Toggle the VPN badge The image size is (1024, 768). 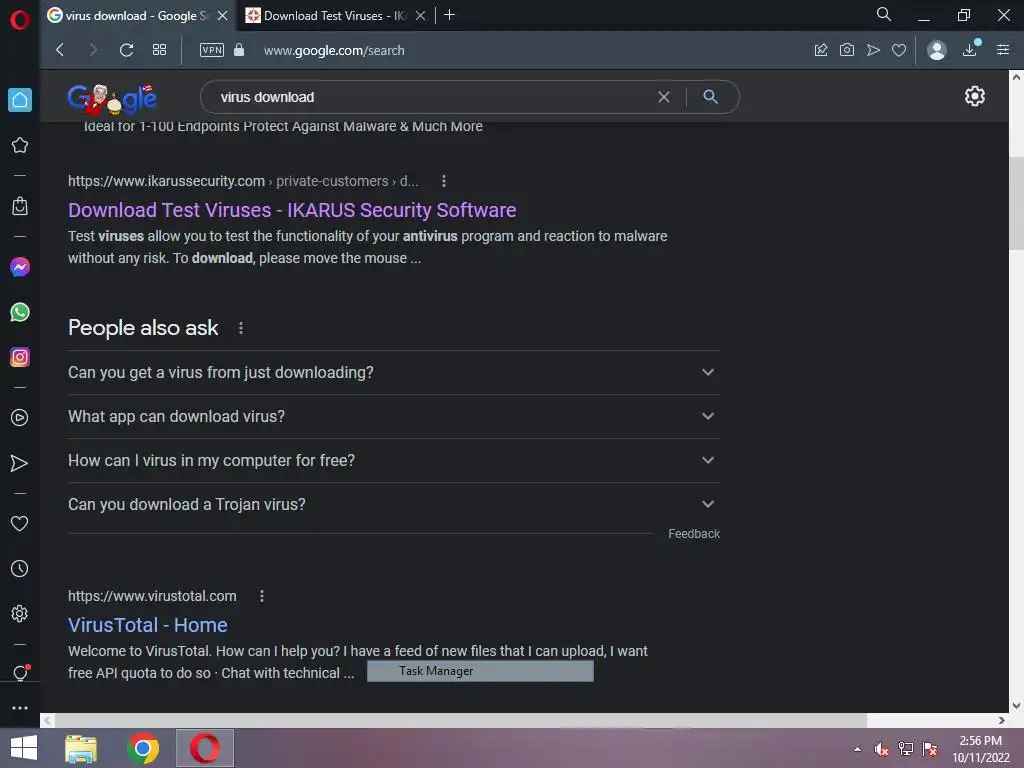point(212,50)
